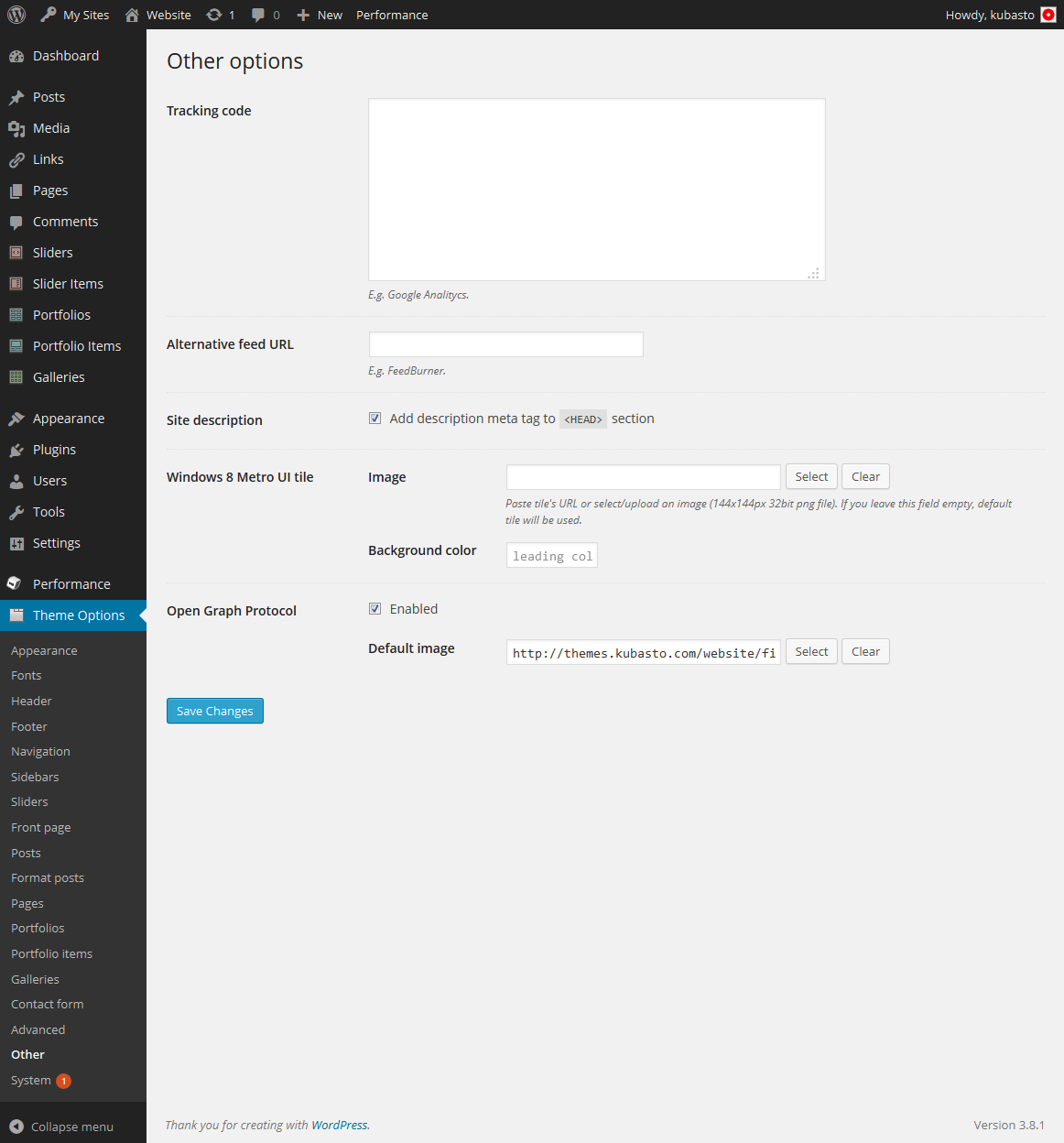Disable Open Graph Protocol Enabled checkbox
The image size is (1064, 1143).
click(375, 609)
